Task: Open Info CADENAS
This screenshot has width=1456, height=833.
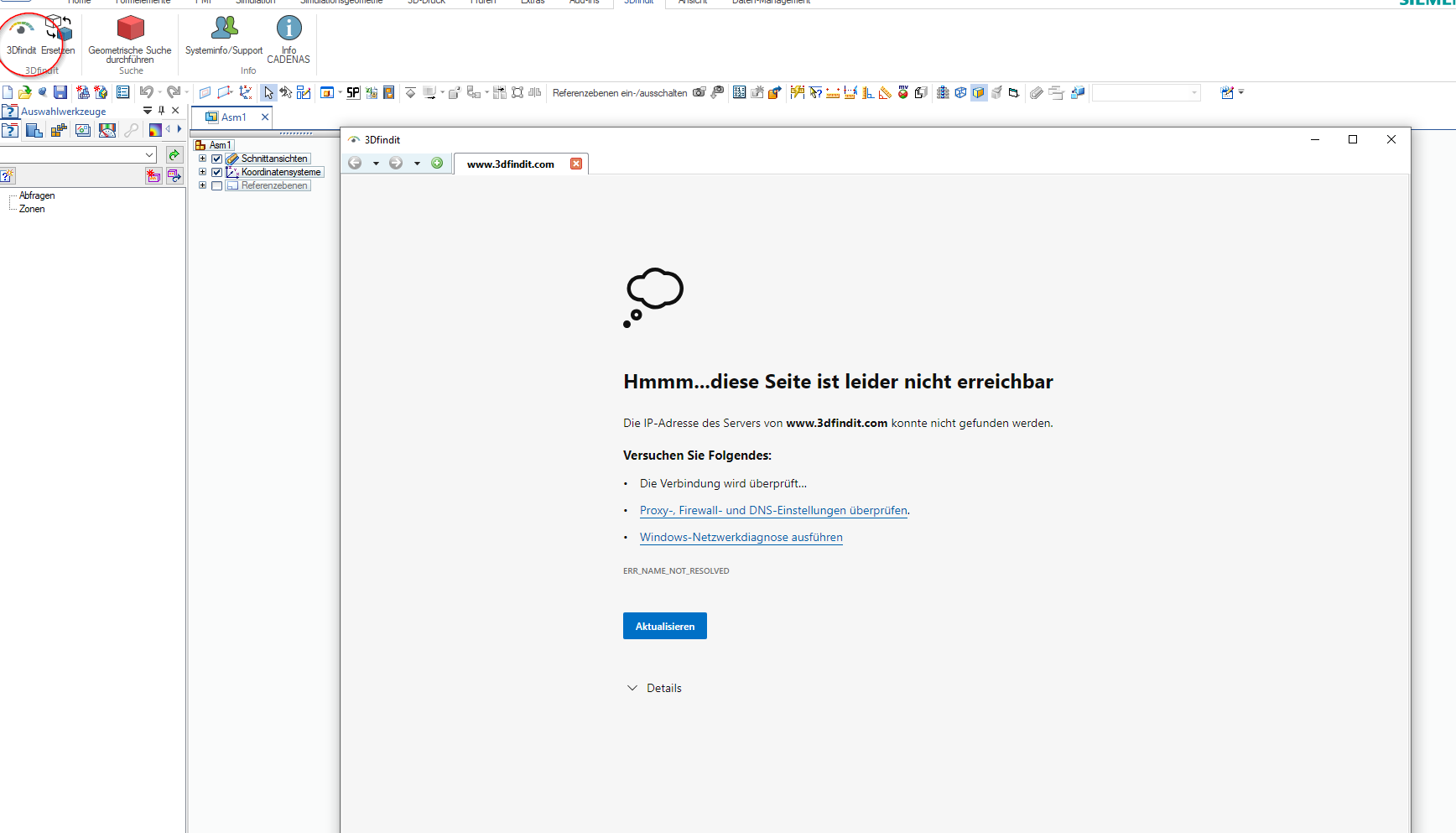Action: click(x=289, y=39)
